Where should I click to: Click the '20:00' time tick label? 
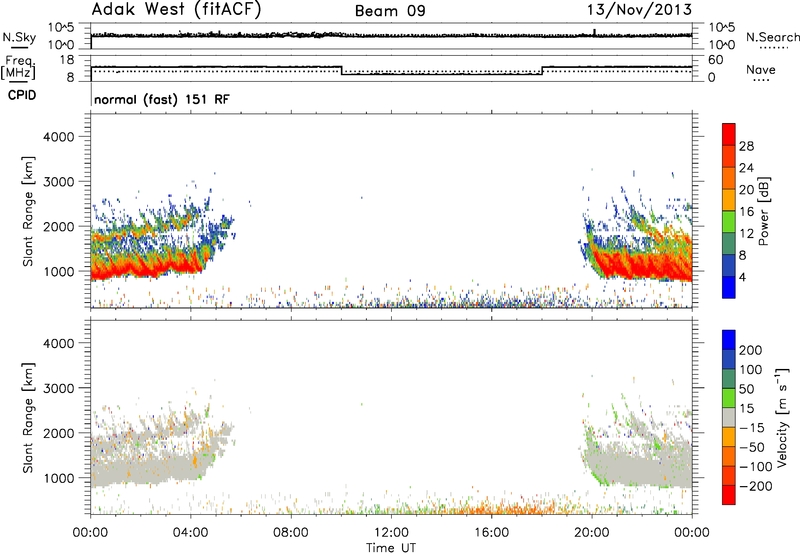point(592,533)
